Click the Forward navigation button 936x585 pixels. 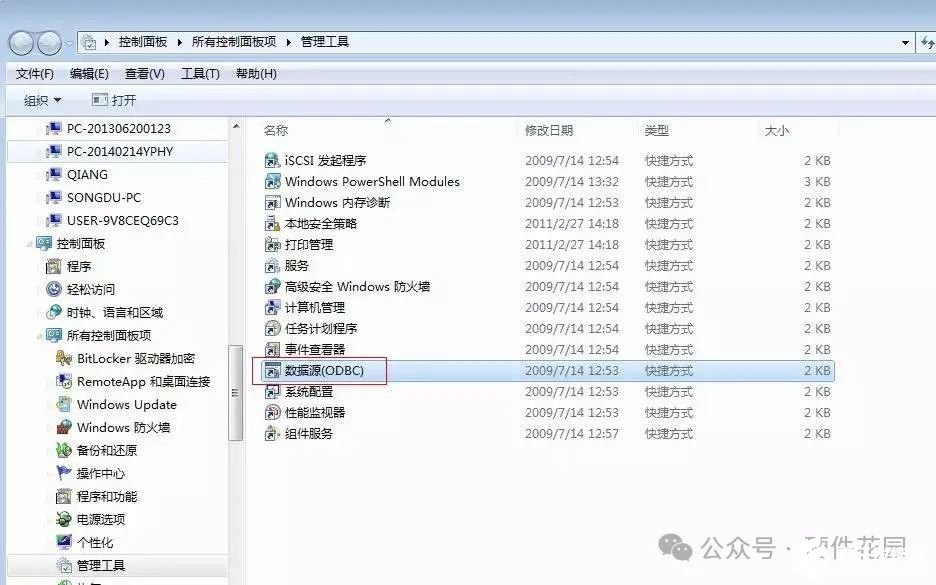pyautogui.click(x=49, y=42)
